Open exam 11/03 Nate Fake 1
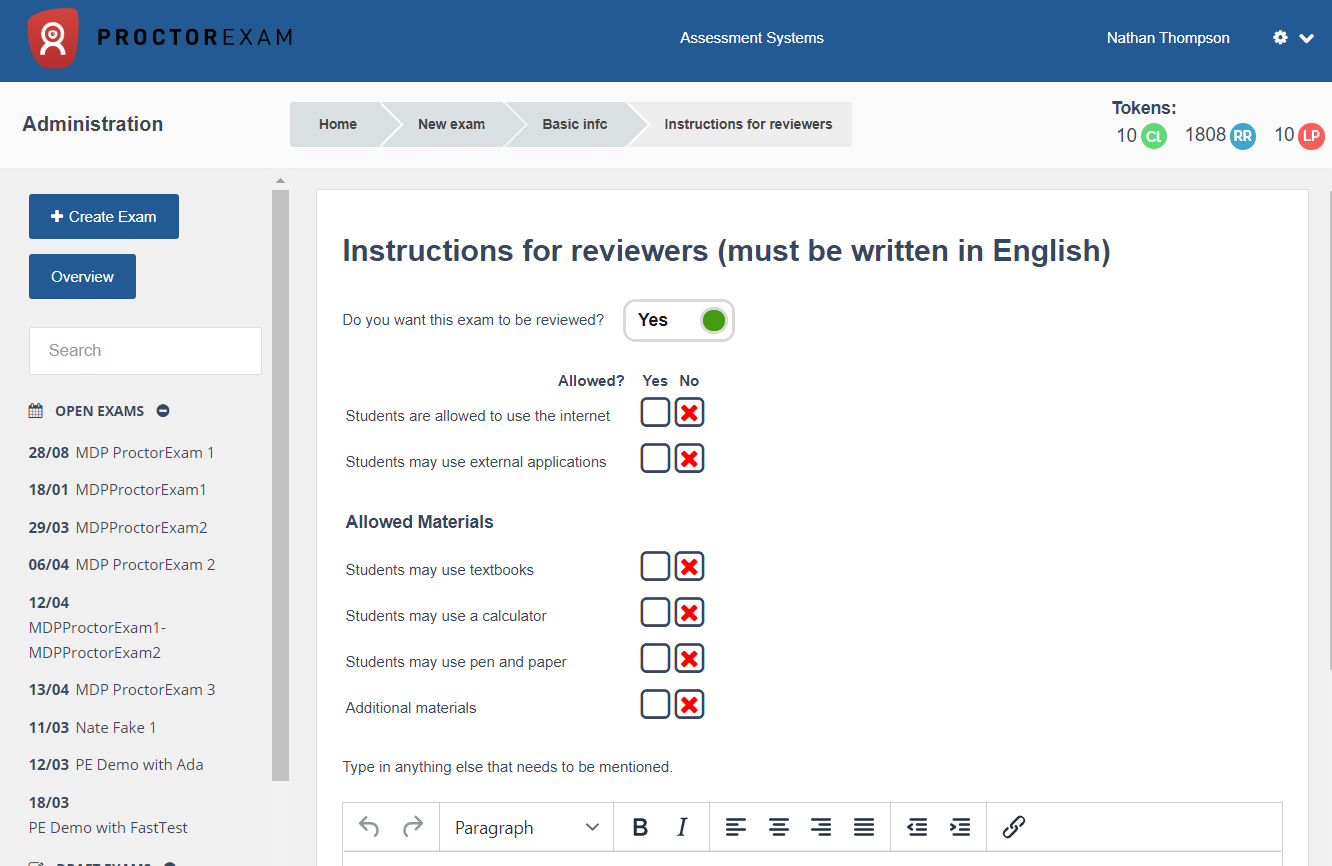Image resolution: width=1332 pixels, height=866 pixels. (93, 727)
